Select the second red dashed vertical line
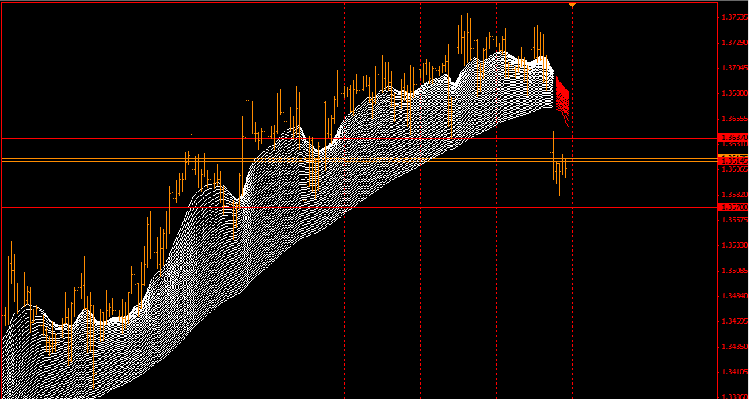The width and height of the screenshot is (750, 399). coord(420,201)
